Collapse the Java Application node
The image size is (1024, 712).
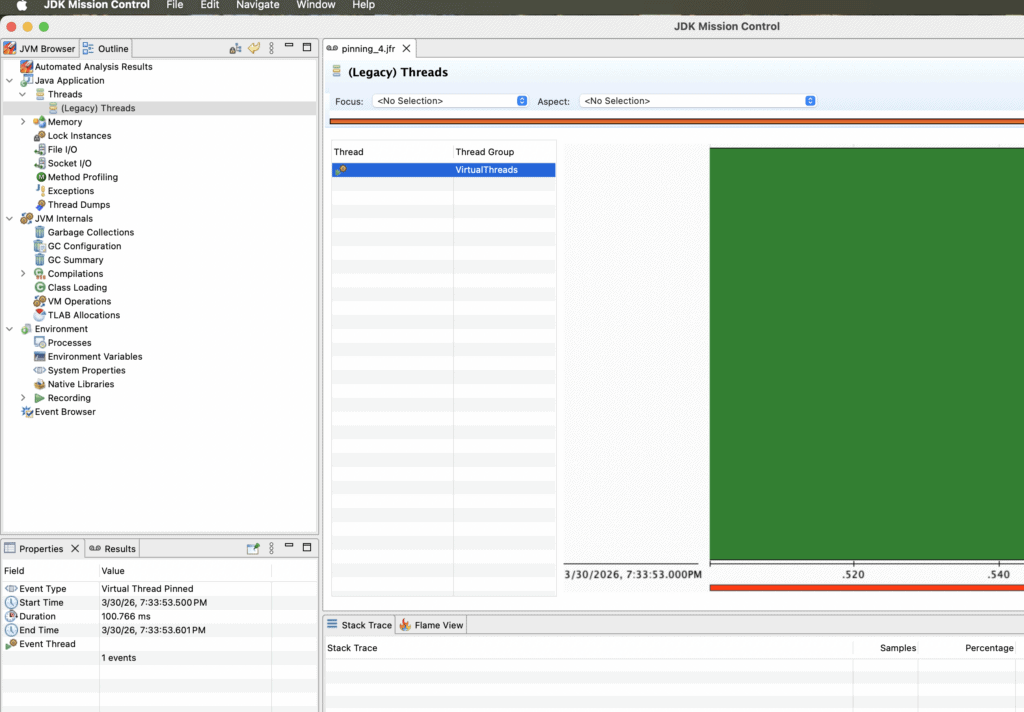point(10,80)
